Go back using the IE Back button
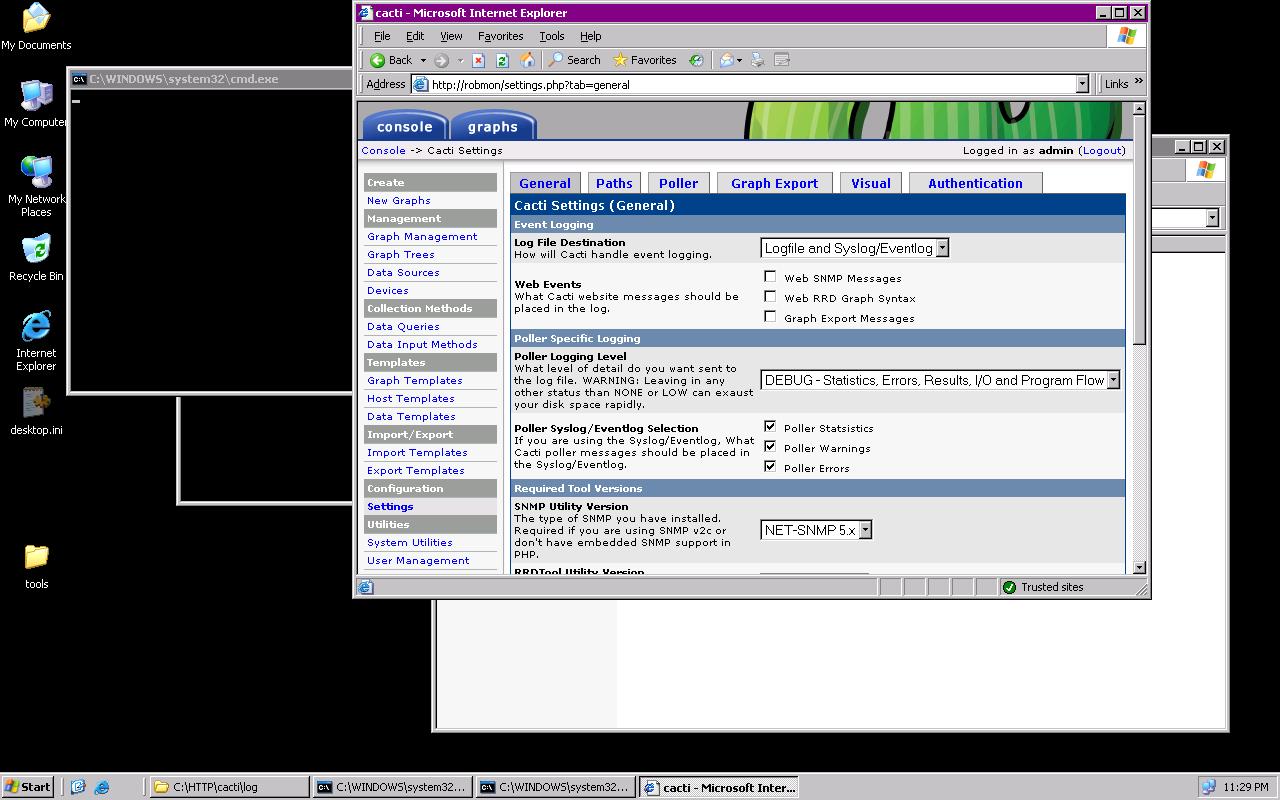 (392, 60)
